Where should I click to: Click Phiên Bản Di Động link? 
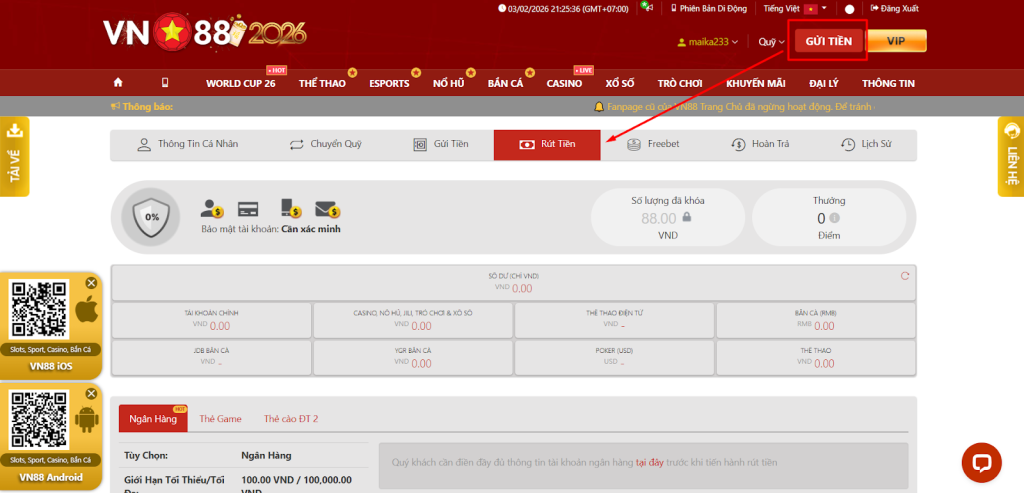pyautogui.click(x=709, y=8)
